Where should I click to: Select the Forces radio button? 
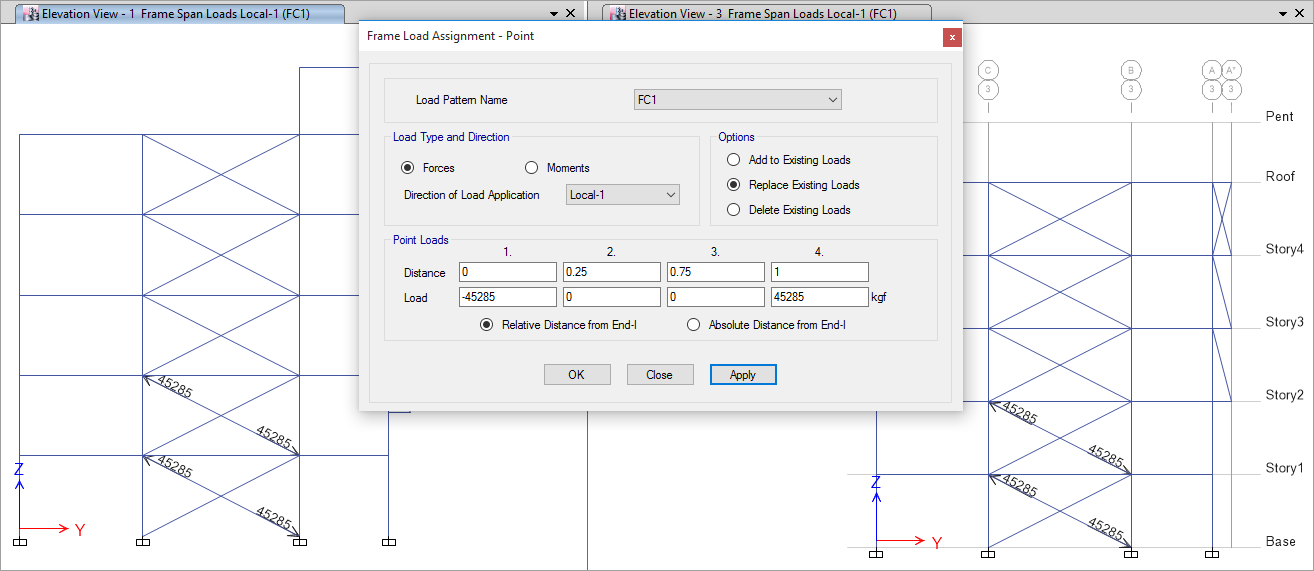408,168
